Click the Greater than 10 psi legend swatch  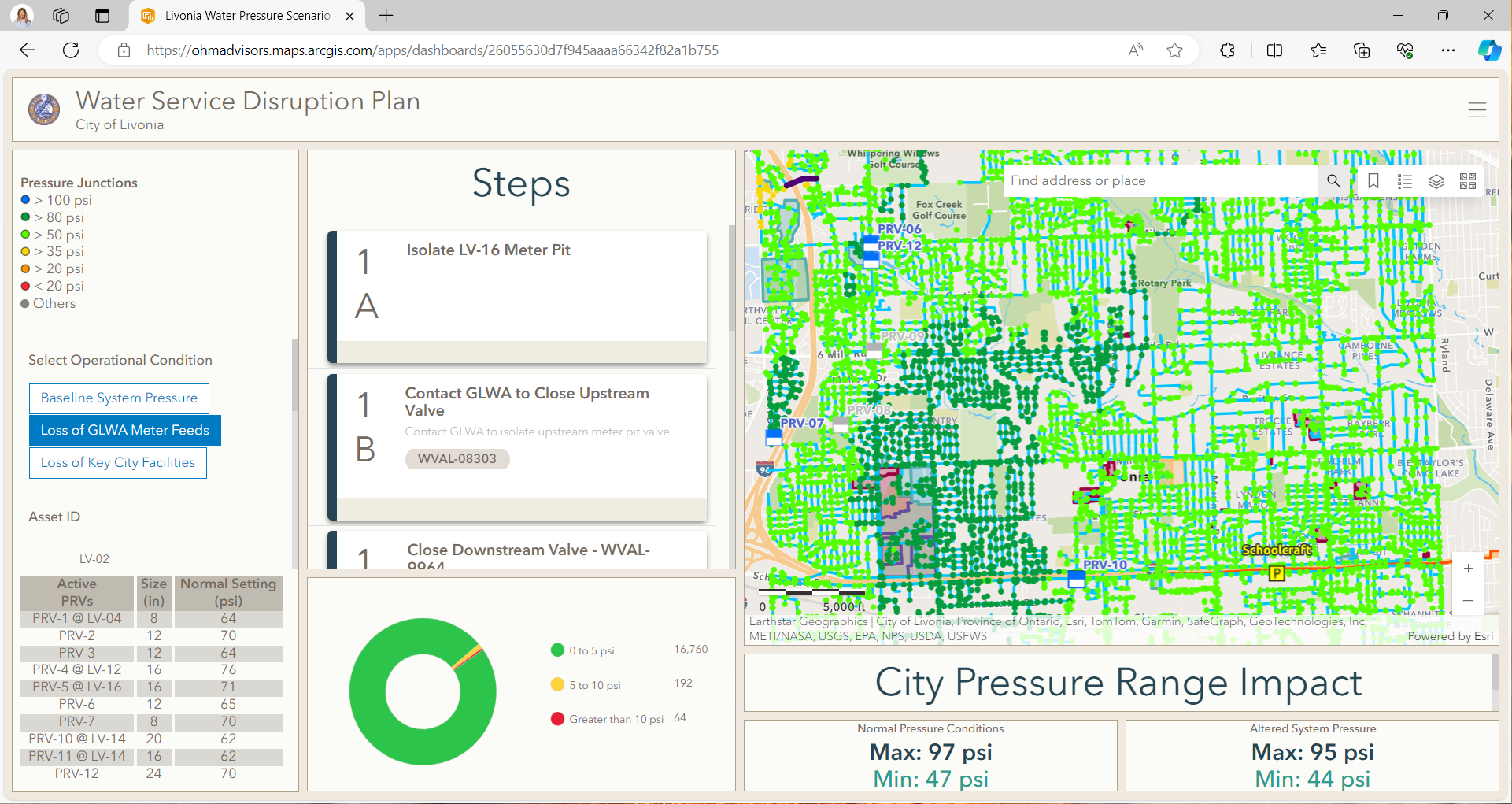click(558, 719)
